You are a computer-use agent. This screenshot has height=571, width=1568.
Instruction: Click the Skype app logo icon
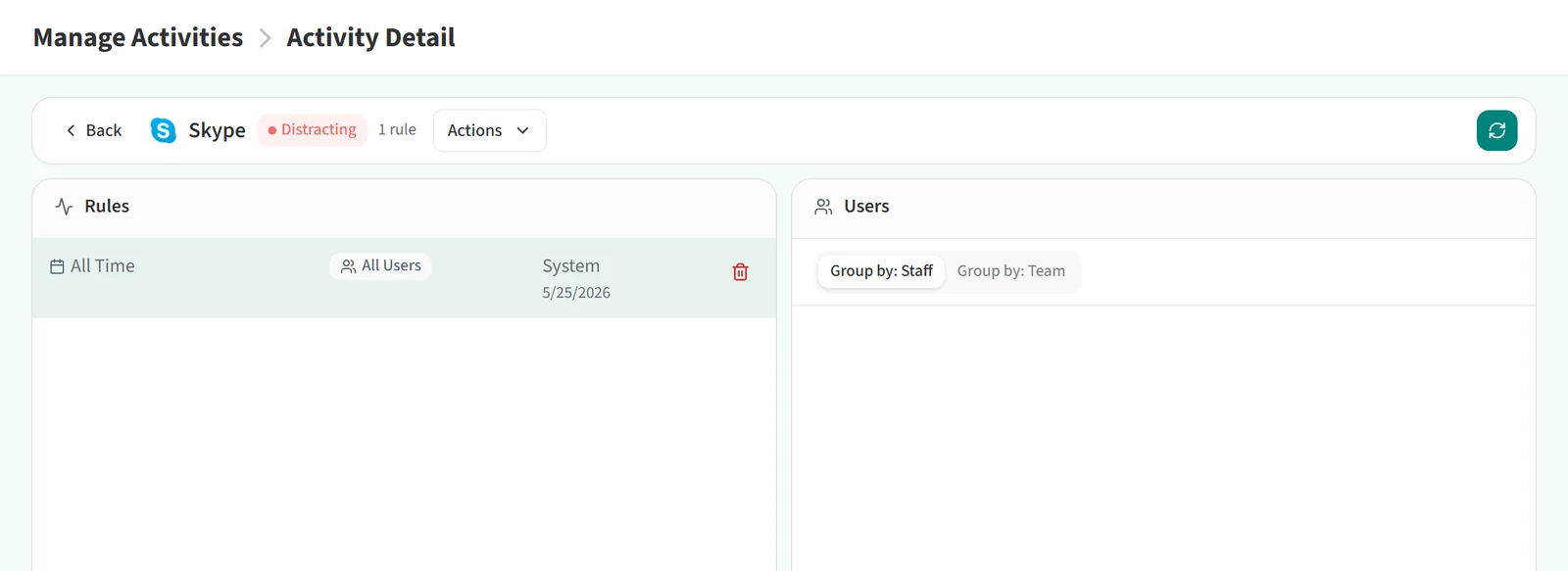click(x=164, y=130)
